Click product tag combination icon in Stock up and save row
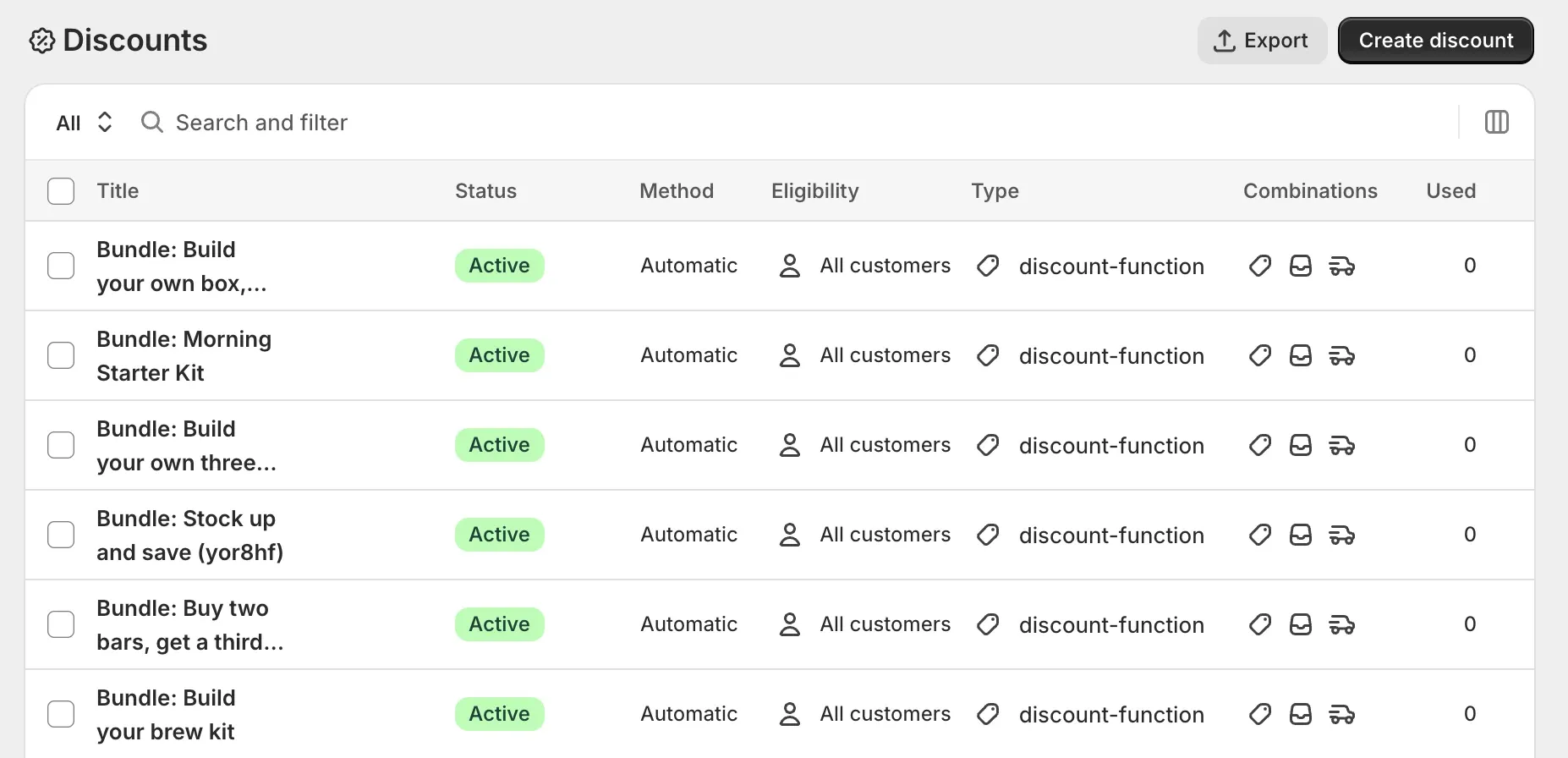 [x=1260, y=535]
